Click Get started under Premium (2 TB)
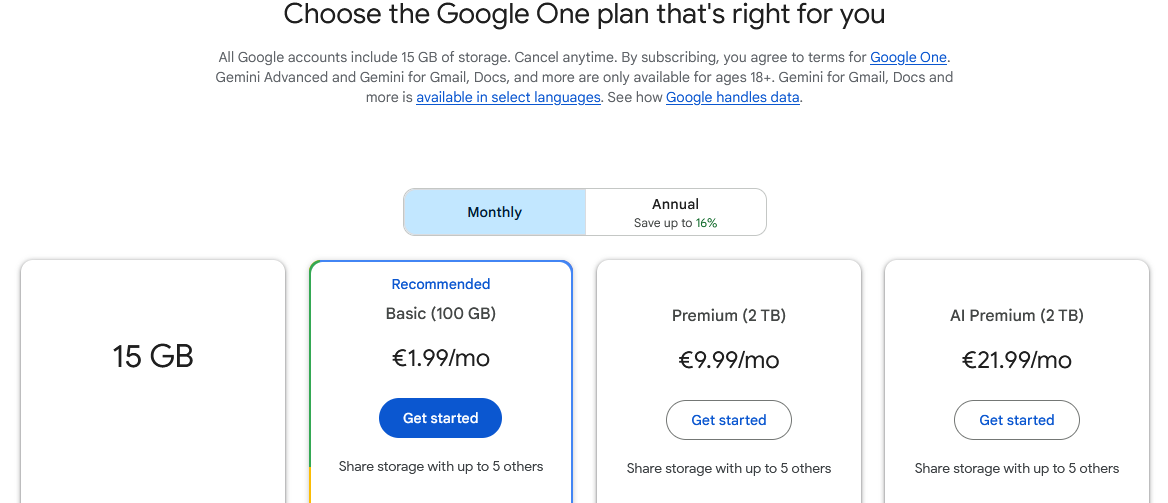 tap(728, 420)
